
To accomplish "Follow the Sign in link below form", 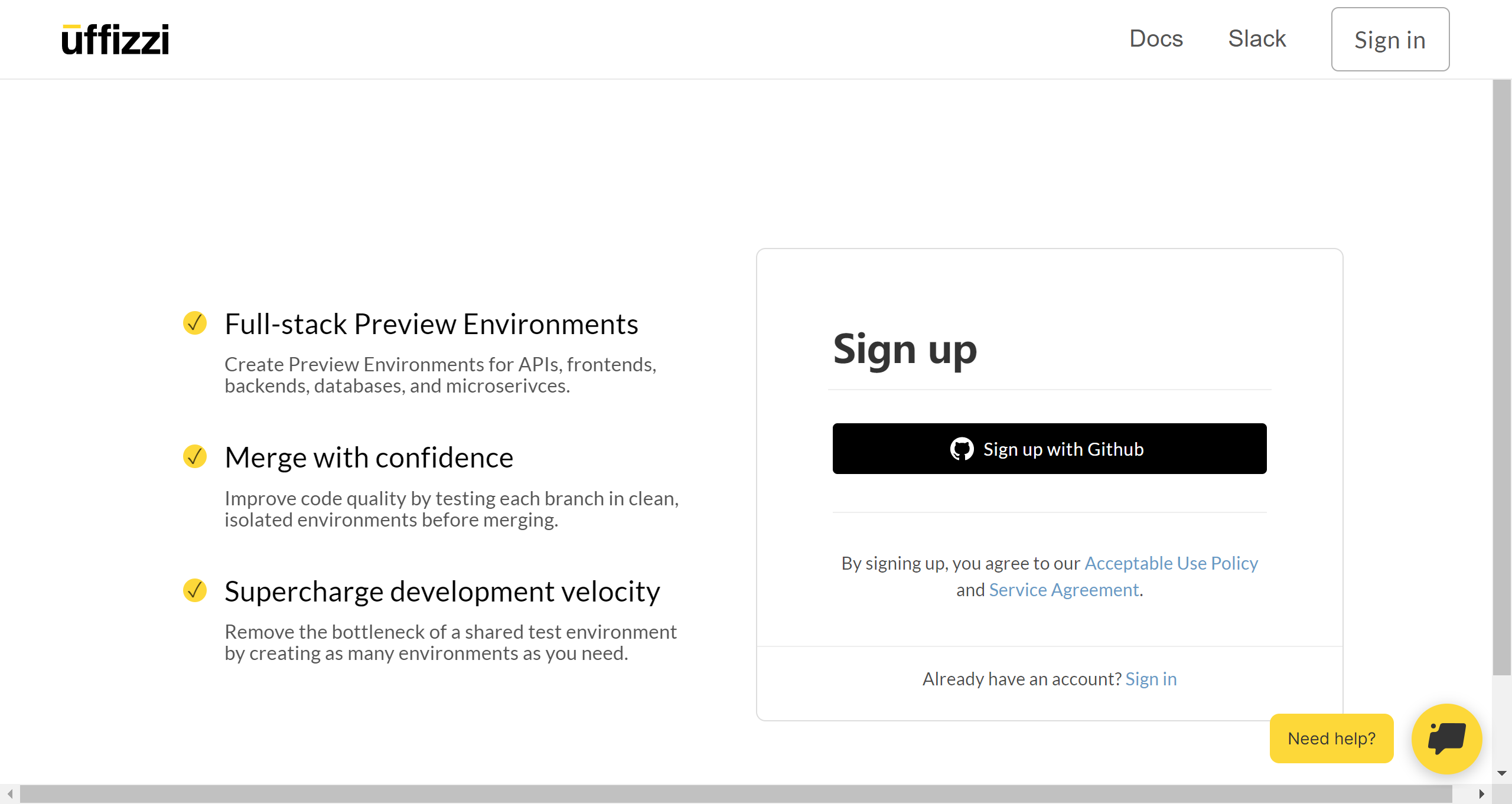I will tap(1151, 679).
